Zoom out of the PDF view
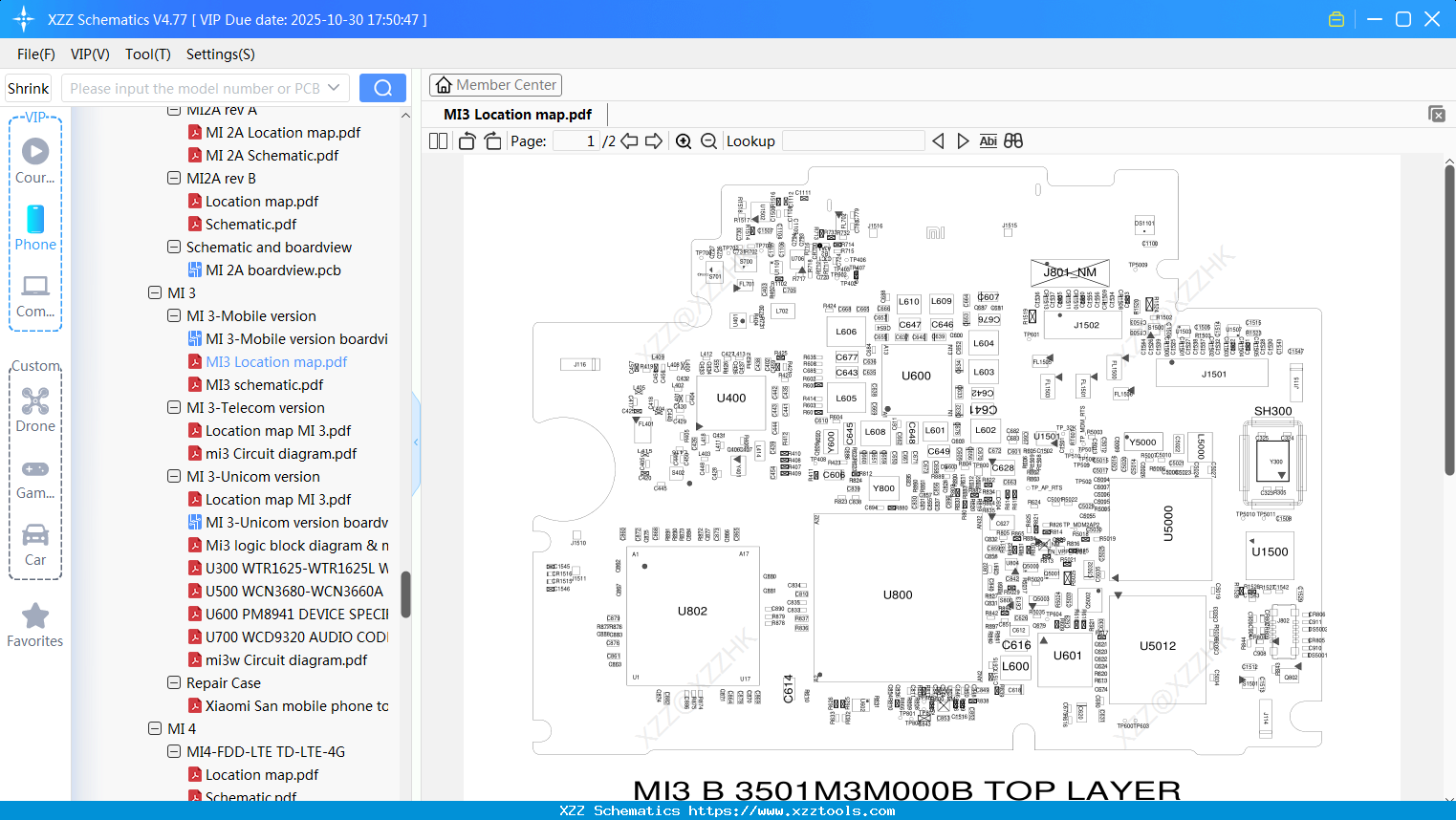 click(x=708, y=140)
